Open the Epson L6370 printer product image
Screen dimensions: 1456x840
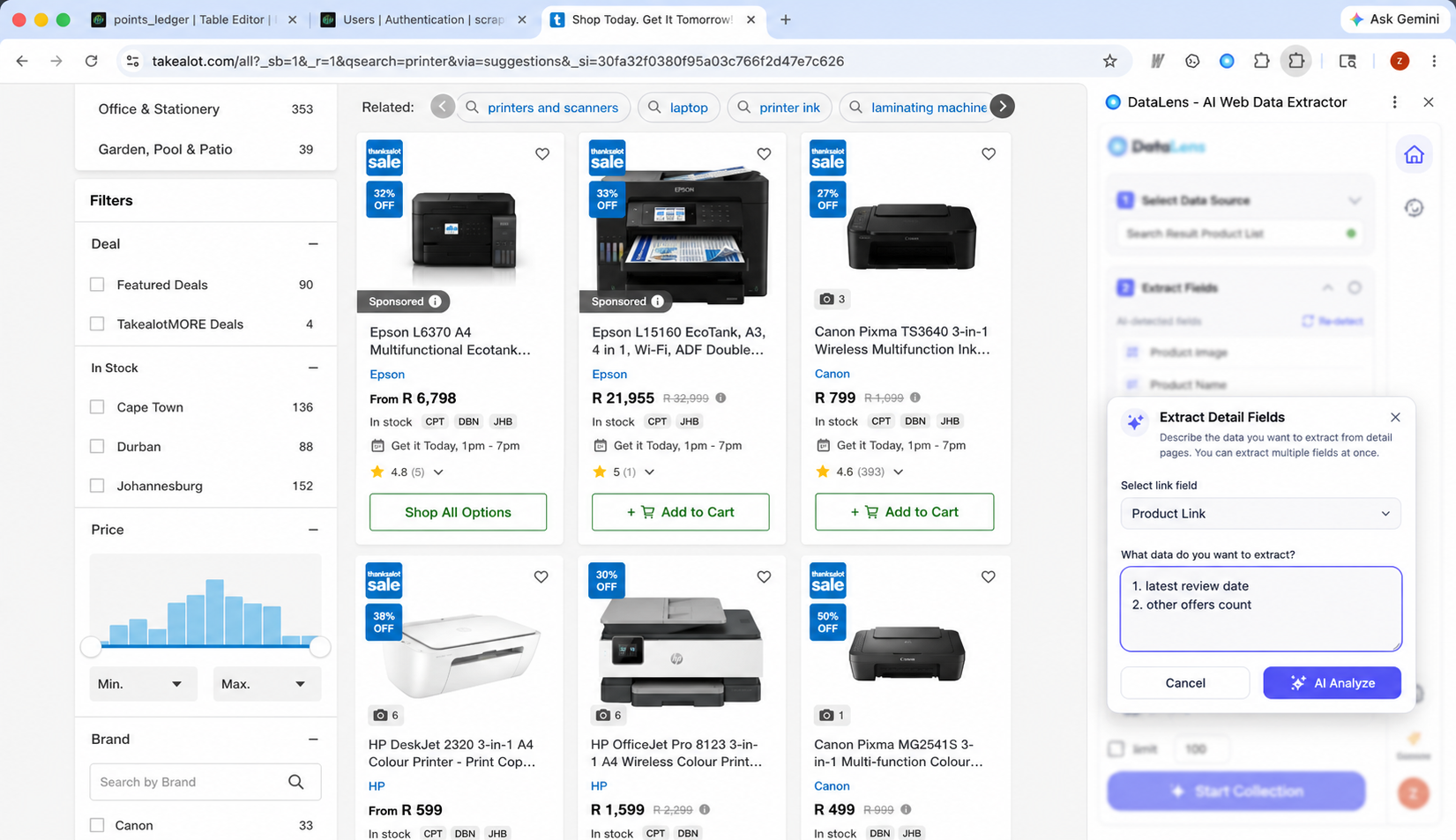pos(463,229)
